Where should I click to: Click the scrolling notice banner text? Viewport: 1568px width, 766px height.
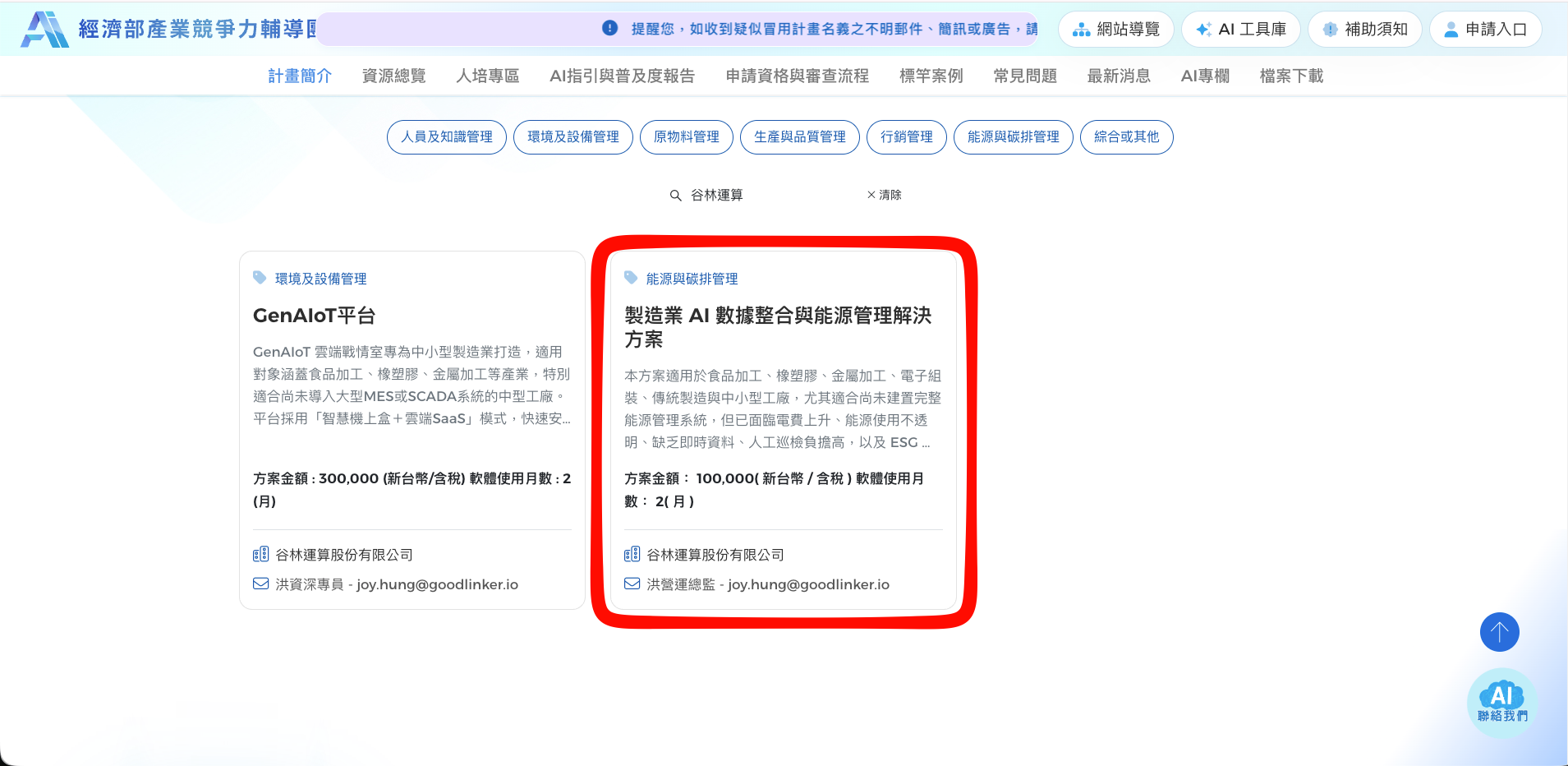834,29
